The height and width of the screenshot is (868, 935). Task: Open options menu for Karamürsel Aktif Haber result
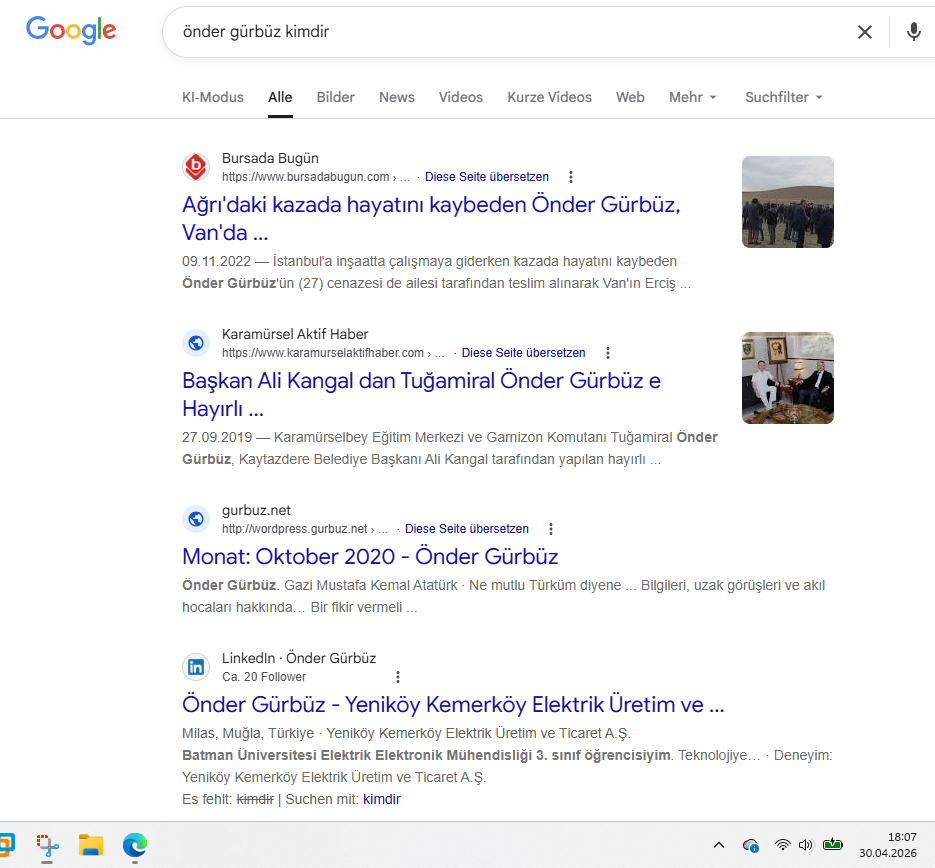pos(608,353)
